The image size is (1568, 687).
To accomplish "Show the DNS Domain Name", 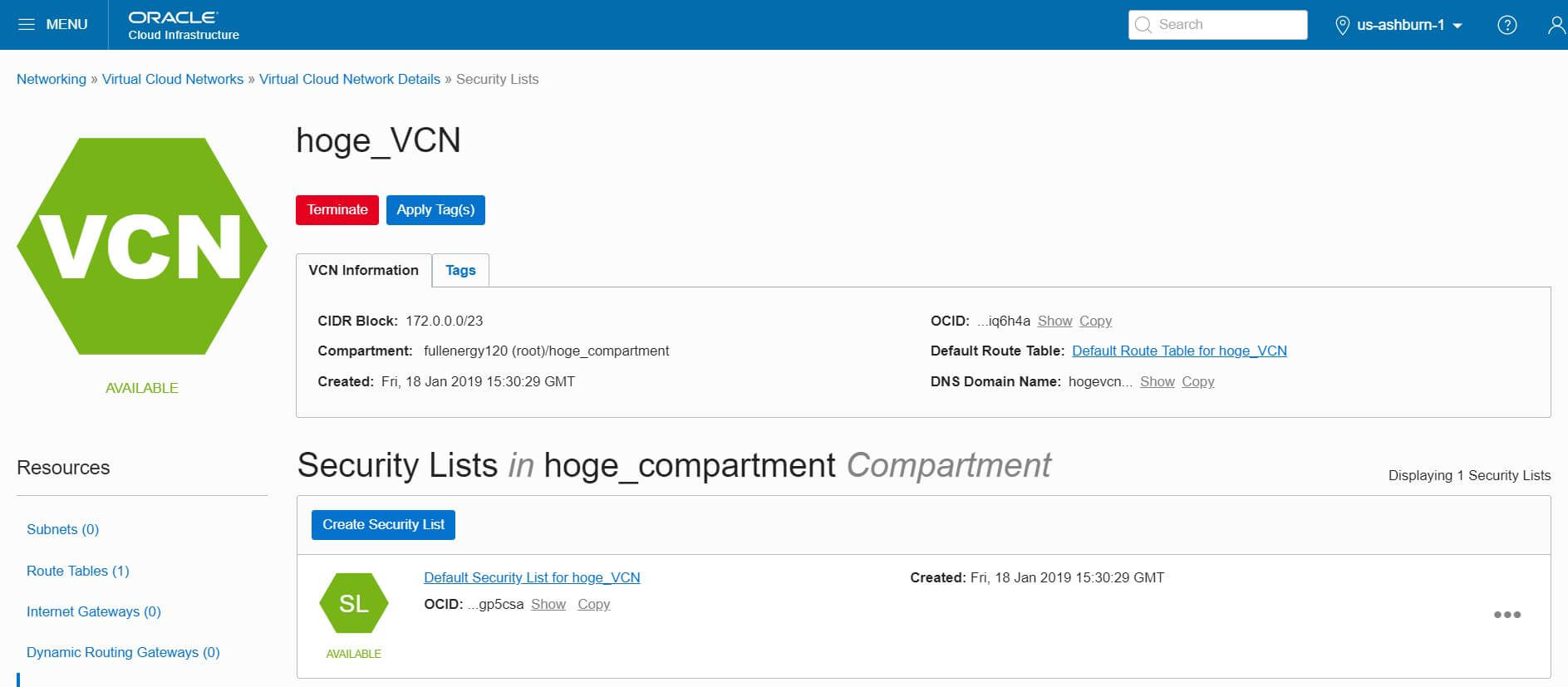I will coord(1157,381).
